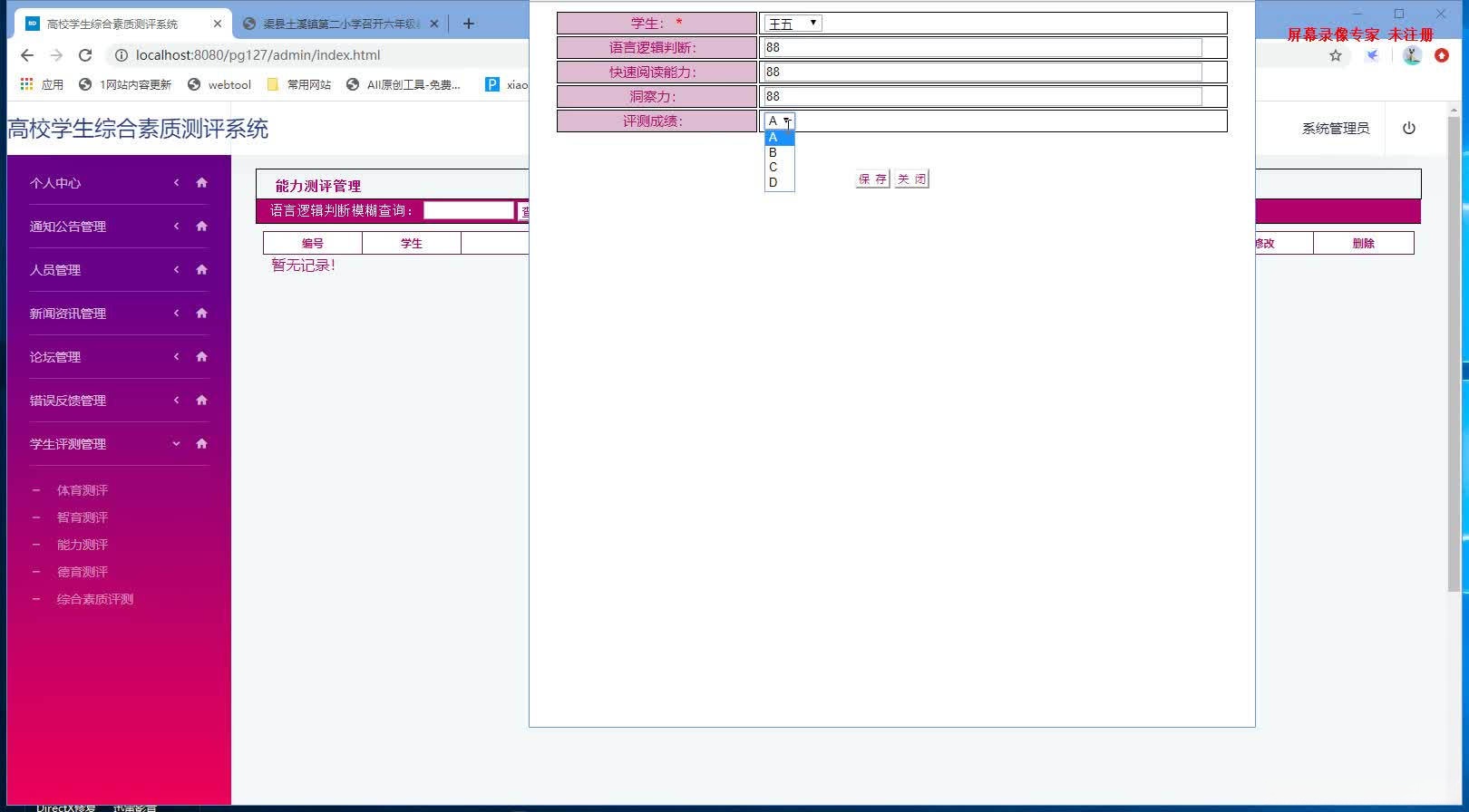Viewport: 1469px width, 812px height.
Task: Click the browser back arrow
Action: [x=27, y=55]
